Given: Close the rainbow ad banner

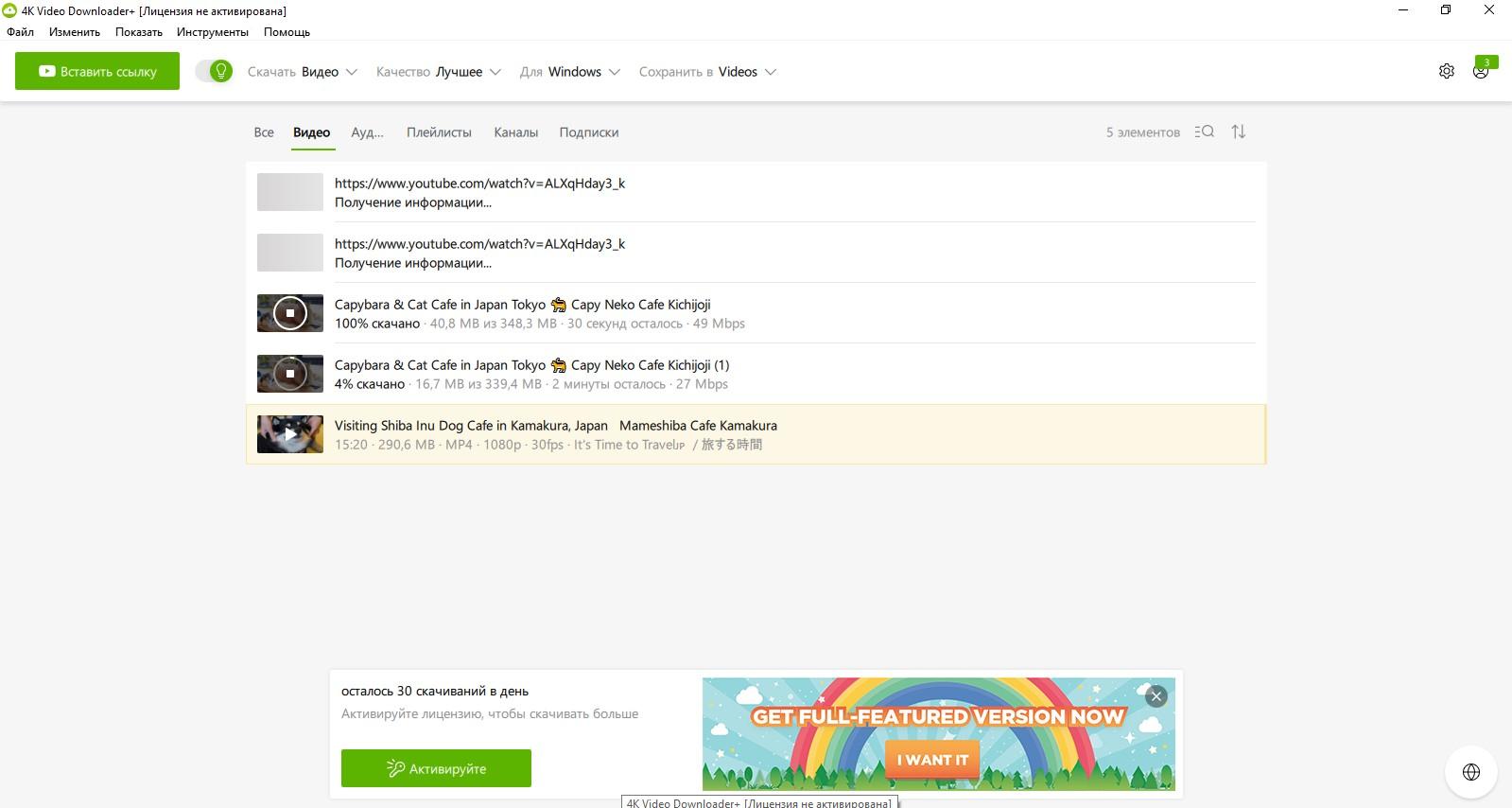Looking at the screenshot, I should [1156, 696].
